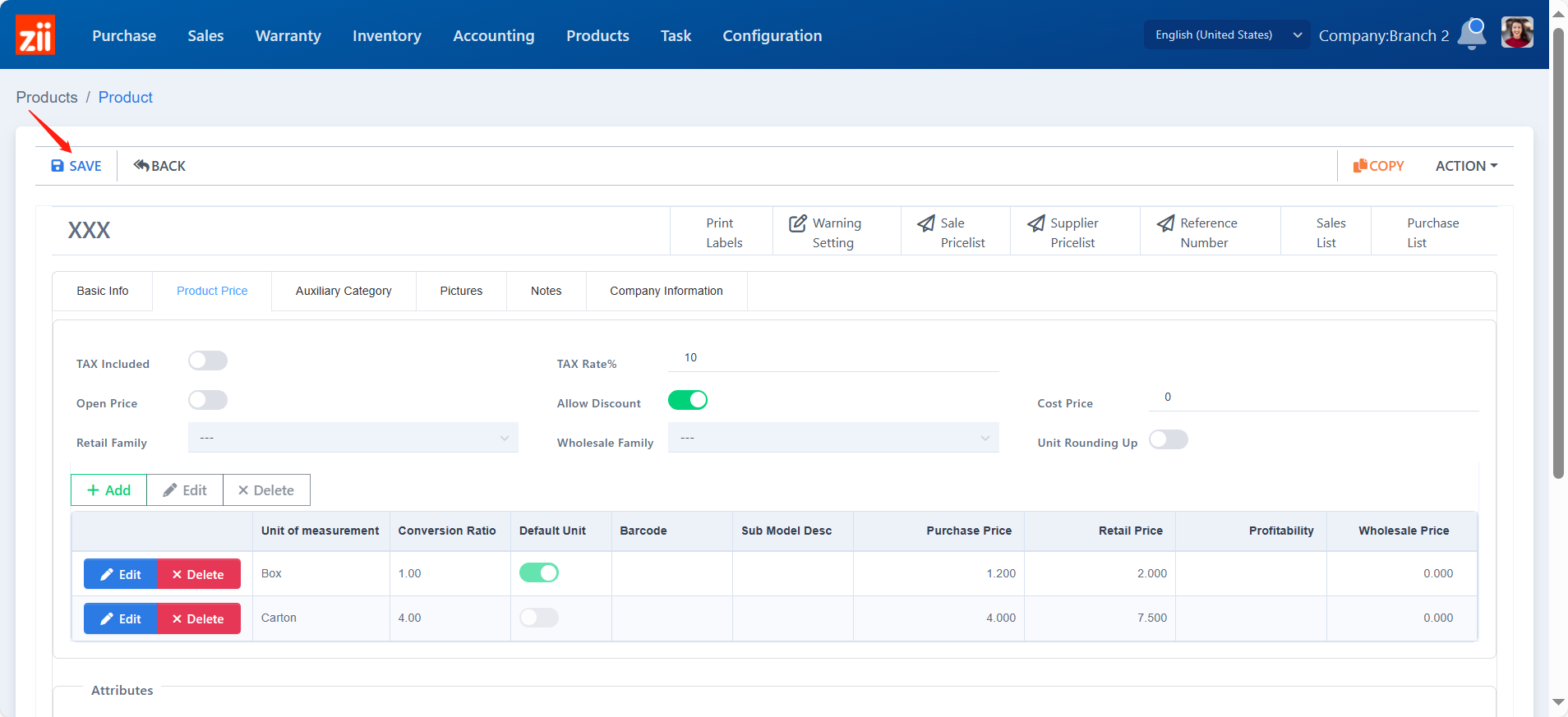Switch to the Basic Info tab
Image resolution: width=1568 pixels, height=717 pixels.
[x=103, y=291]
